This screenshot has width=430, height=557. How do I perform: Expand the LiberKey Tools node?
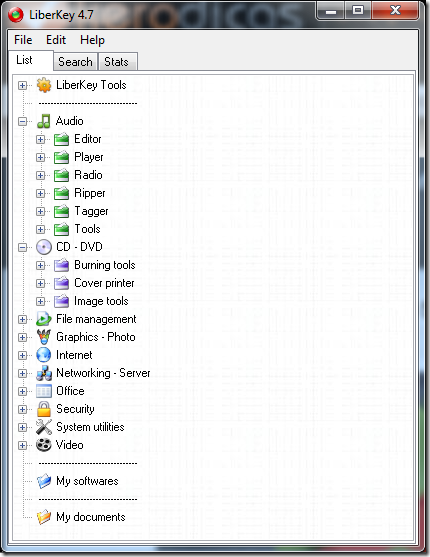click(22, 86)
